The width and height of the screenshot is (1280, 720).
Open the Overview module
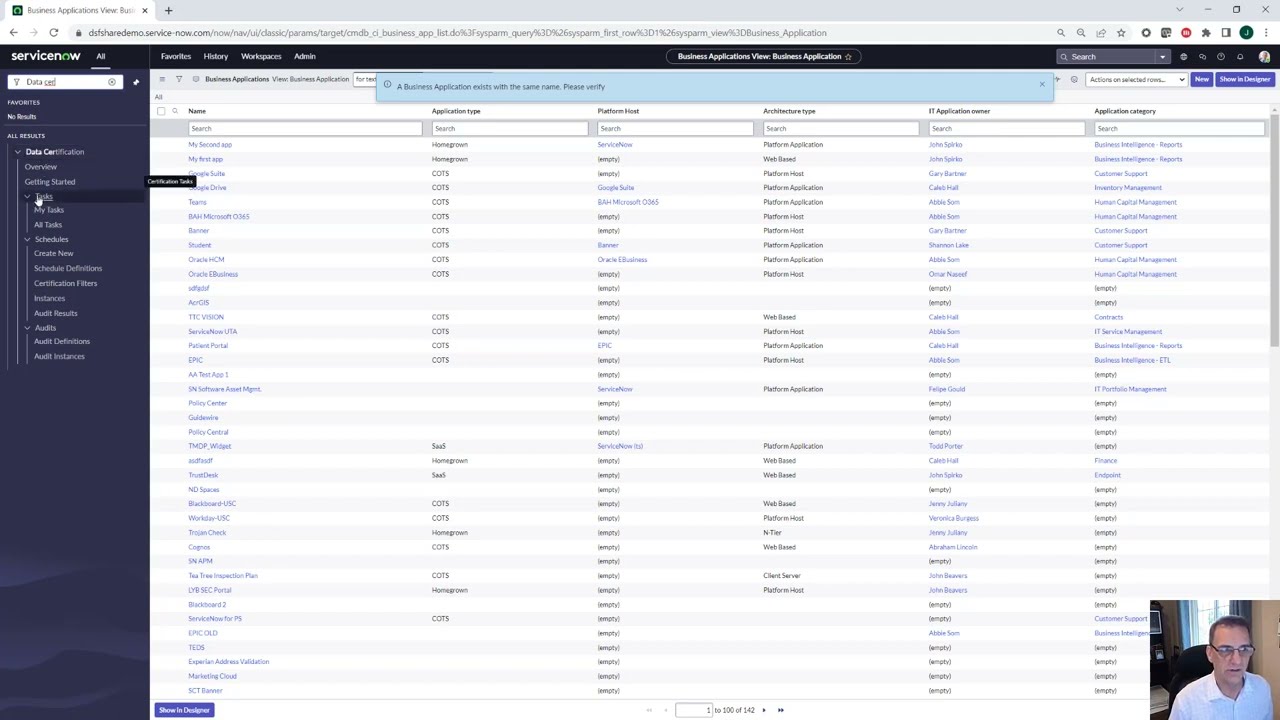tap(41, 167)
